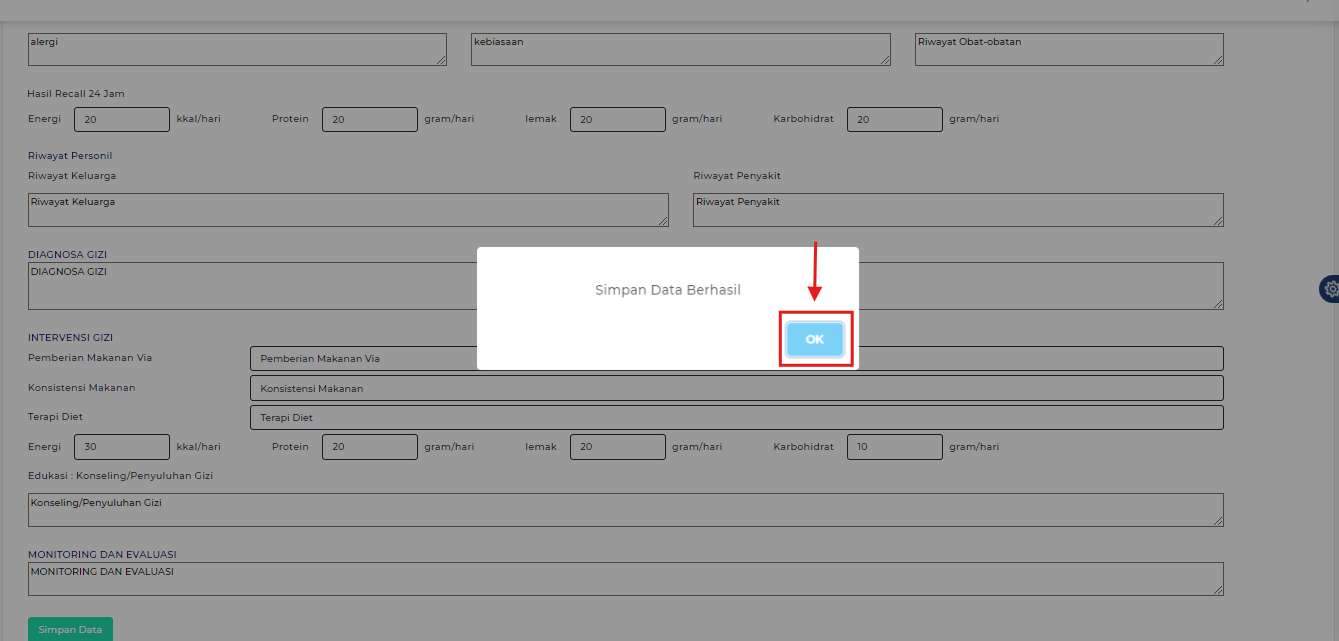Click resize handle of Riwayat Keluarga textarea
The height and width of the screenshot is (641, 1339).
[x=663, y=221]
